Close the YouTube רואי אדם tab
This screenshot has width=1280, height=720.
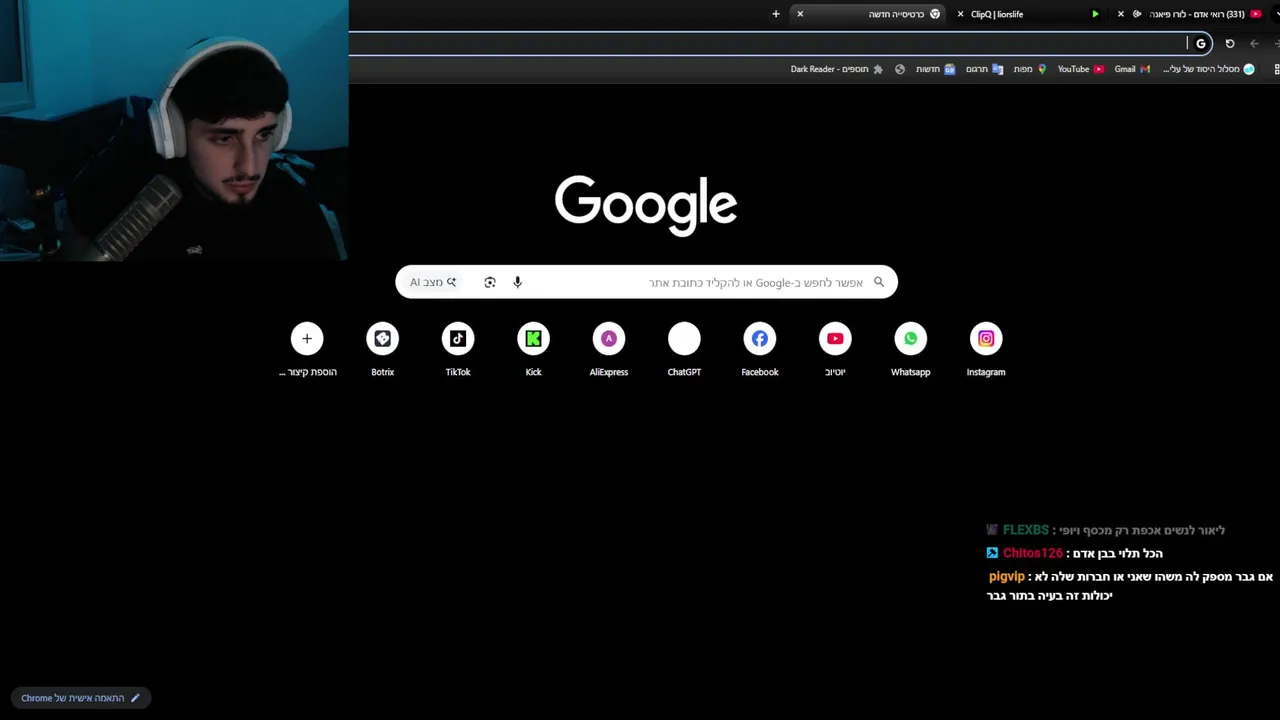point(1121,14)
